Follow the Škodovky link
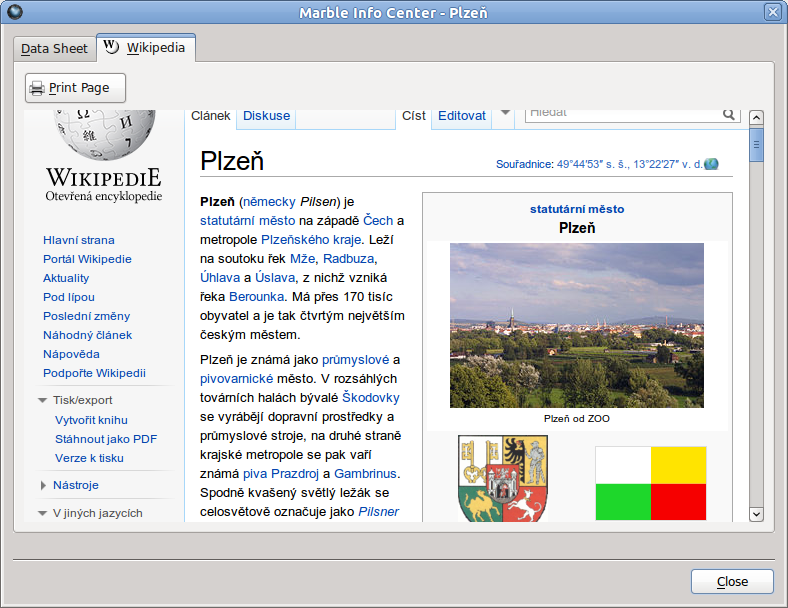This screenshot has width=788, height=608. (x=371, y=398)
